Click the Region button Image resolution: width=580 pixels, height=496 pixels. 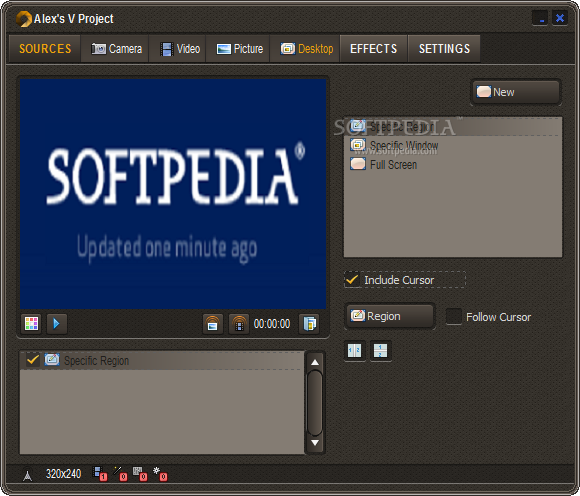tap(390, 316)
